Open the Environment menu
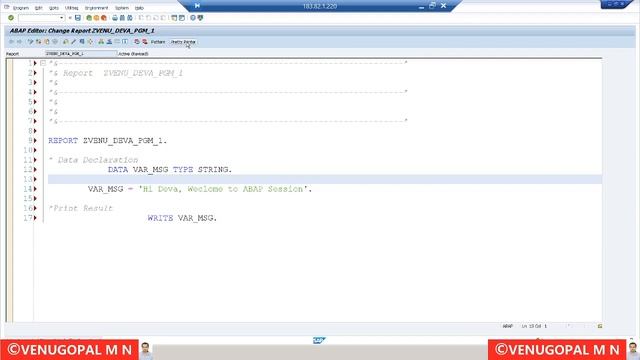Screen dimensions: 640x360 tap(96, 8)
